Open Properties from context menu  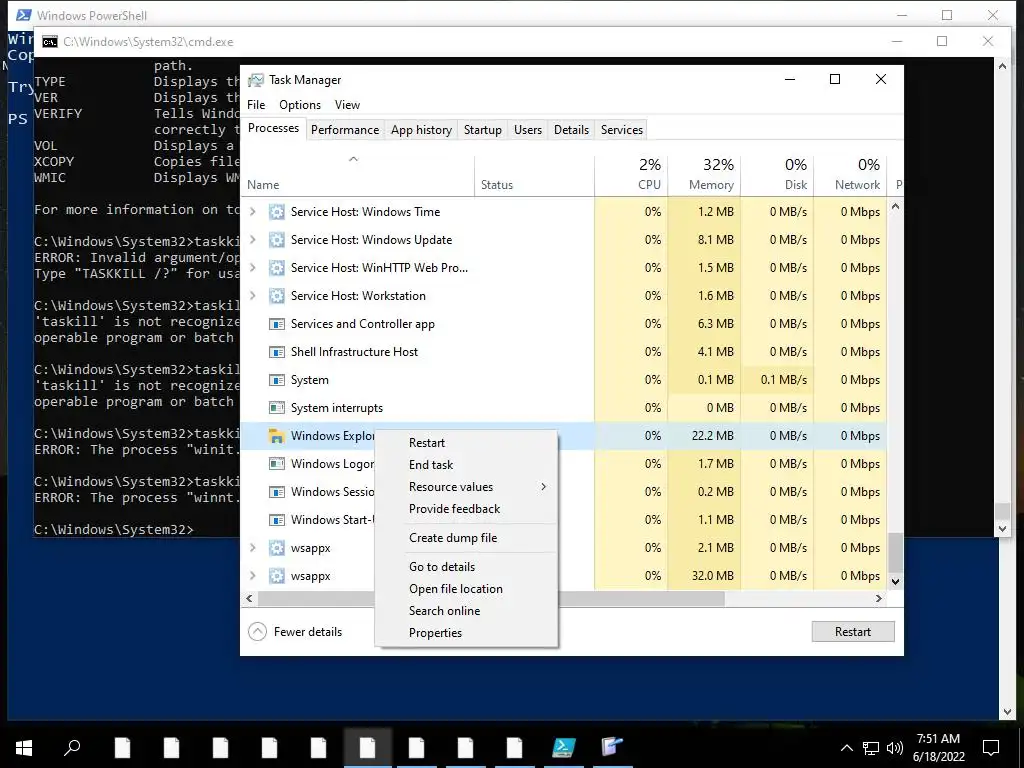(466, 633)
